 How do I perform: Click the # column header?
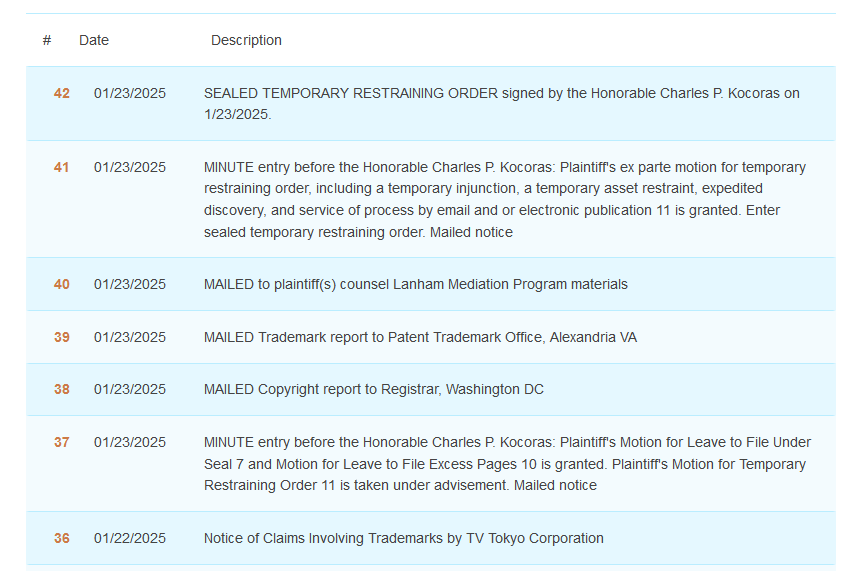47,40
